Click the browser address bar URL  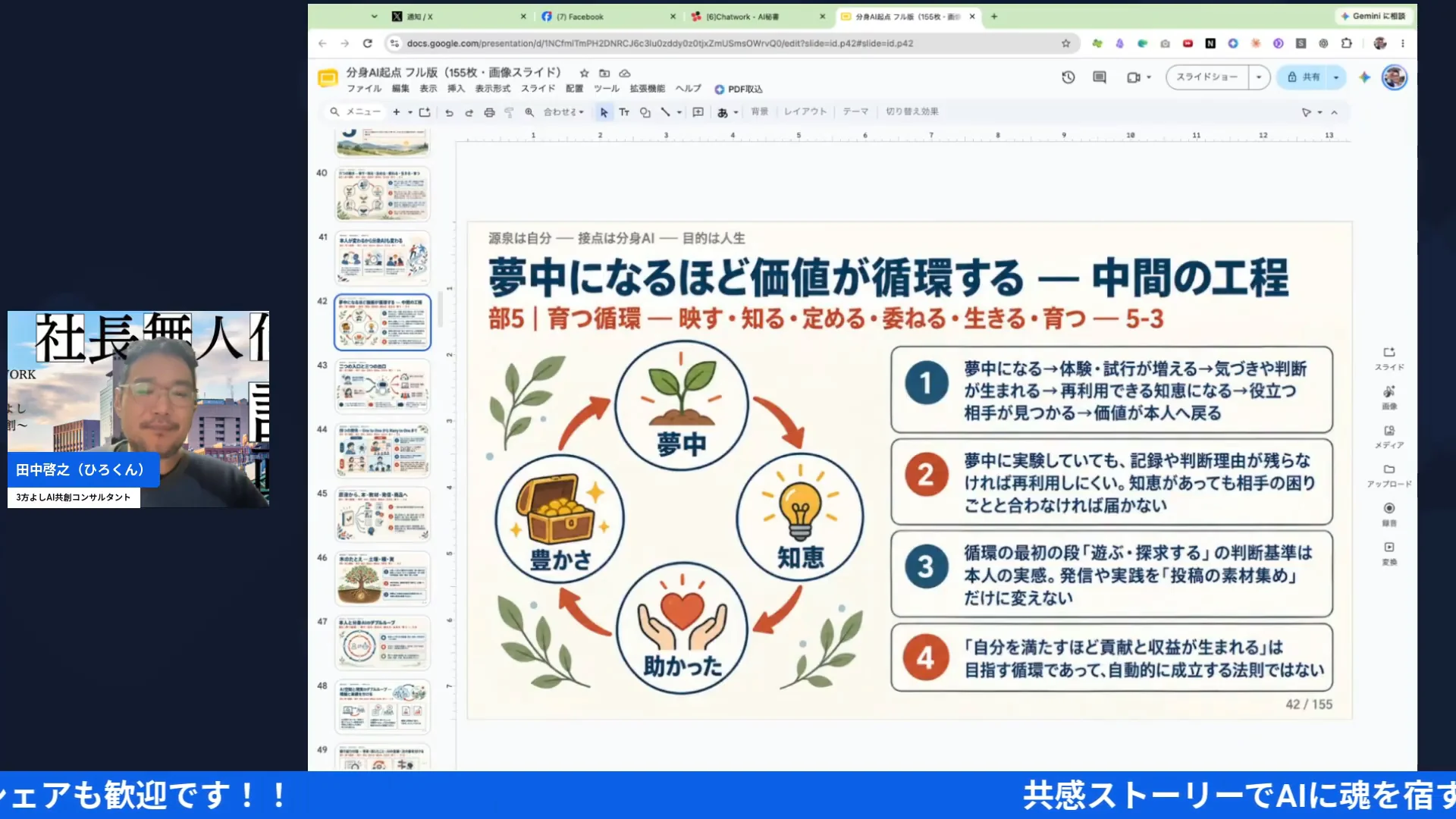(660, 43)
